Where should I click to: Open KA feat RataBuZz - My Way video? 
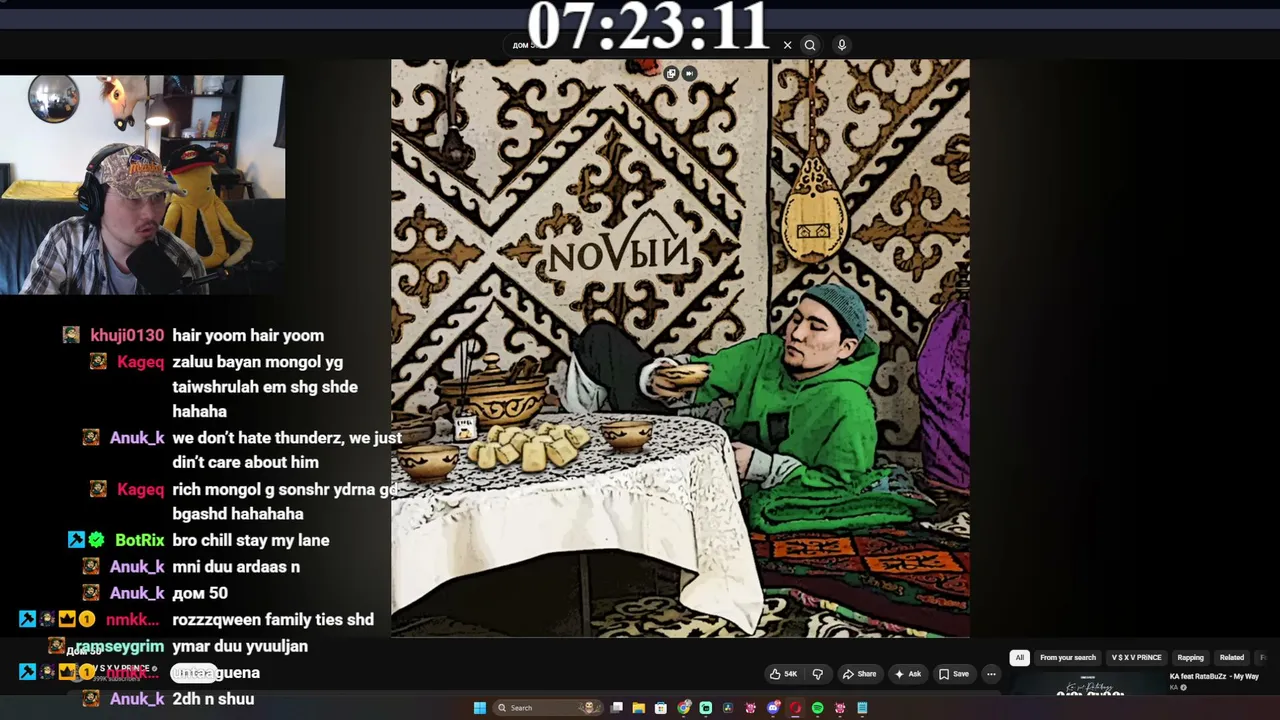tap(1214, 677)
